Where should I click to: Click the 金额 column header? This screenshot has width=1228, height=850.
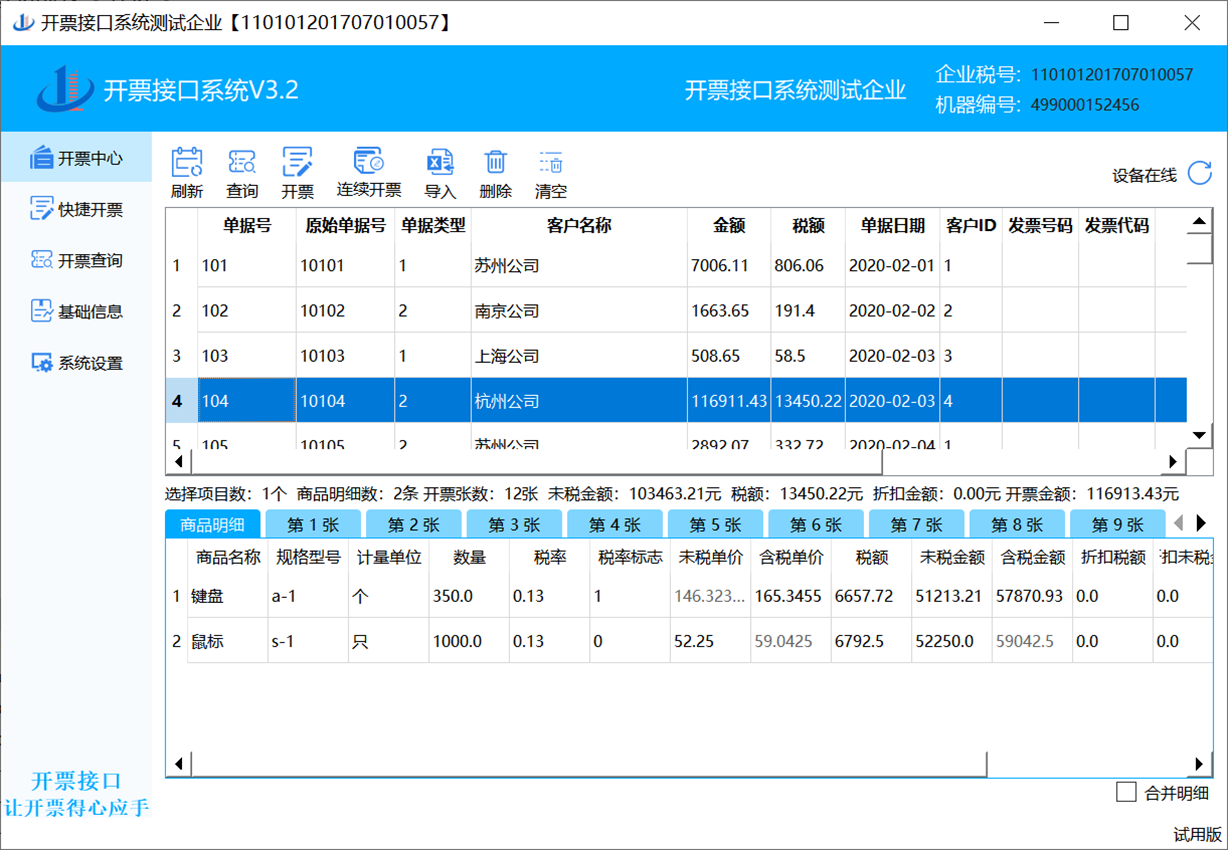728,226
